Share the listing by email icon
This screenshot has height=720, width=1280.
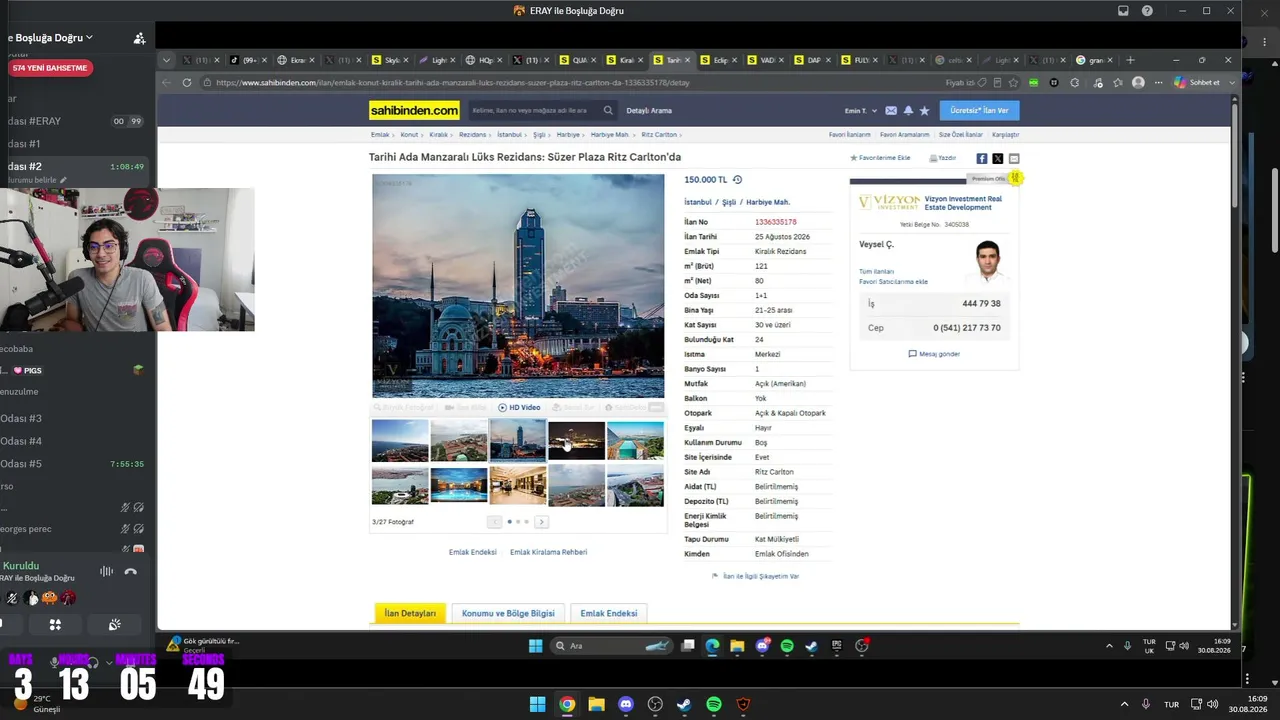coord(1014,158)
